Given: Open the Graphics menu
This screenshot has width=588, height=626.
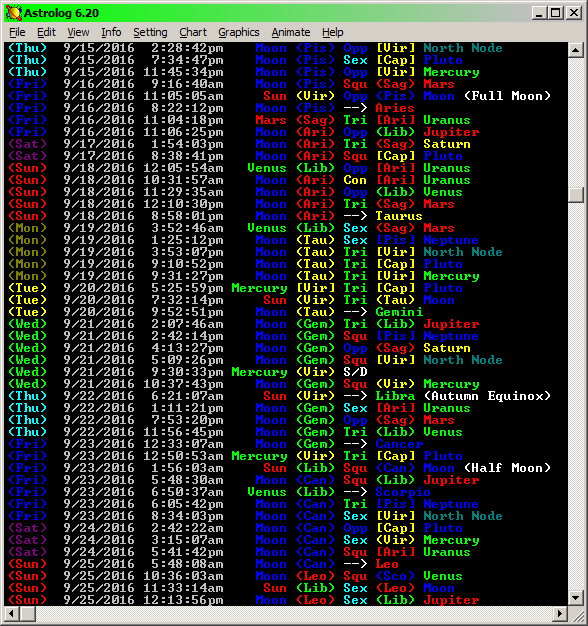Looking at the screenshot, I should click(x=239, y=32).
